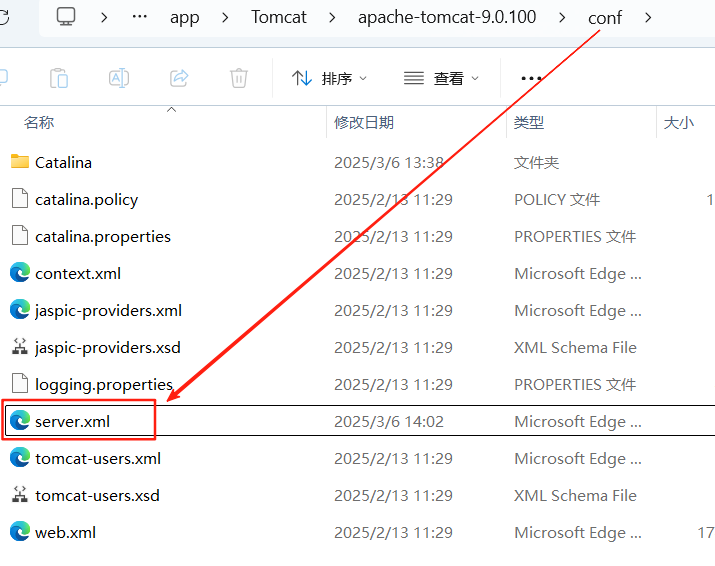
Task: Sort by the 类型 column header
Action: point(529,122)
